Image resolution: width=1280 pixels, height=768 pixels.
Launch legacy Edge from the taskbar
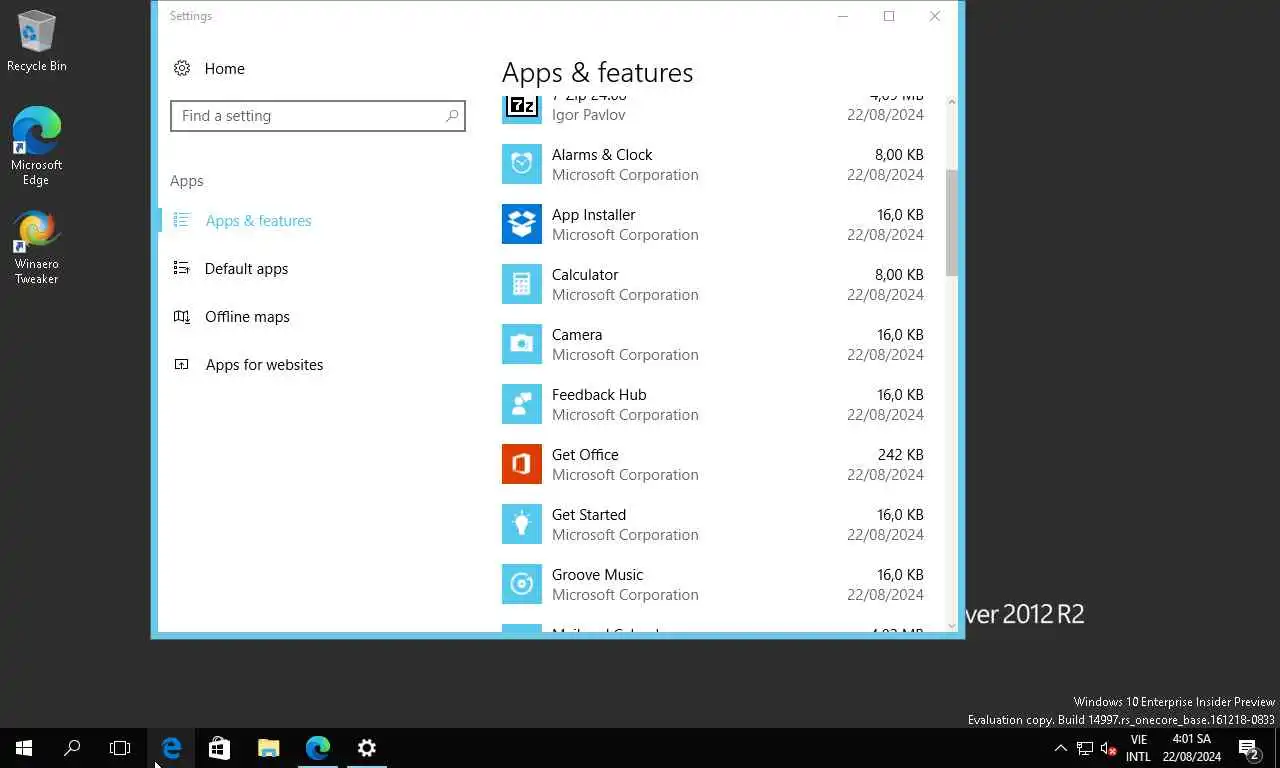pos(171,748)
